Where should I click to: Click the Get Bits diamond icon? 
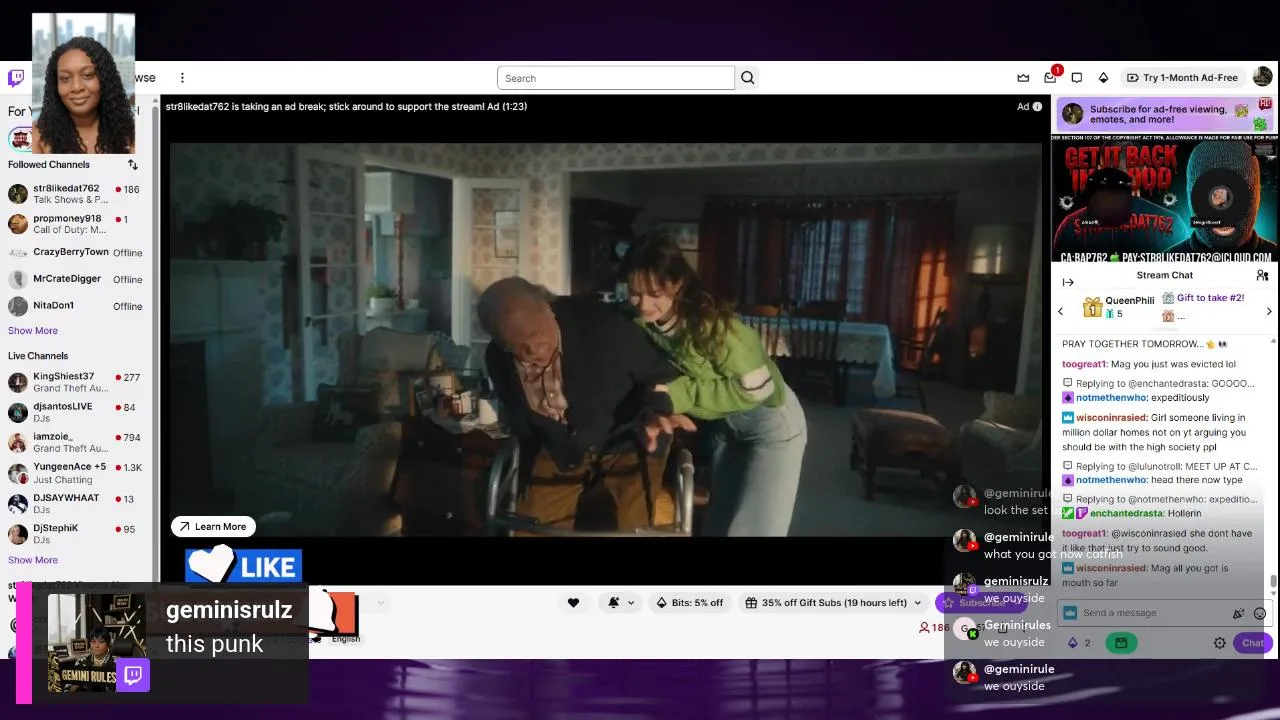[x=1103, y=78]
